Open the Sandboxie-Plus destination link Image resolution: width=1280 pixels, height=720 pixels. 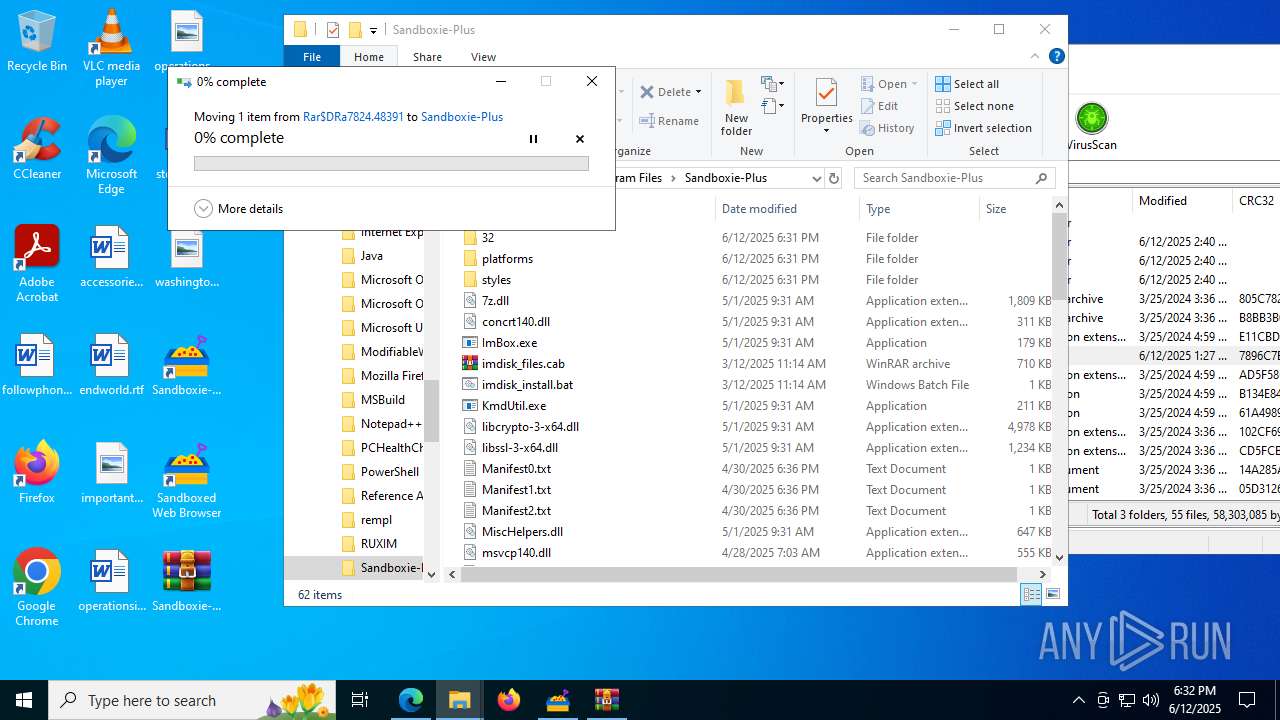pyautogui.click(x=462, y=117)
